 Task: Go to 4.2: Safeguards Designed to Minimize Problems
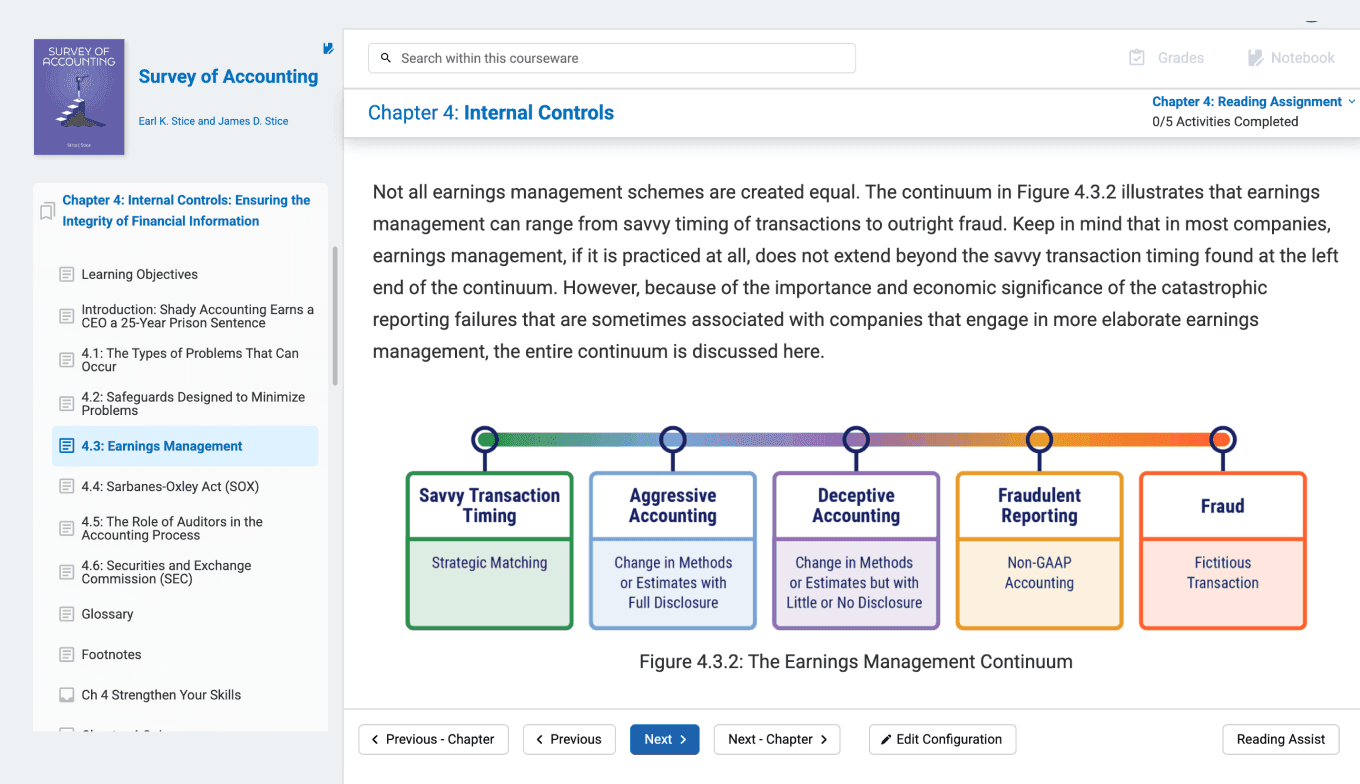coord(193,404)
